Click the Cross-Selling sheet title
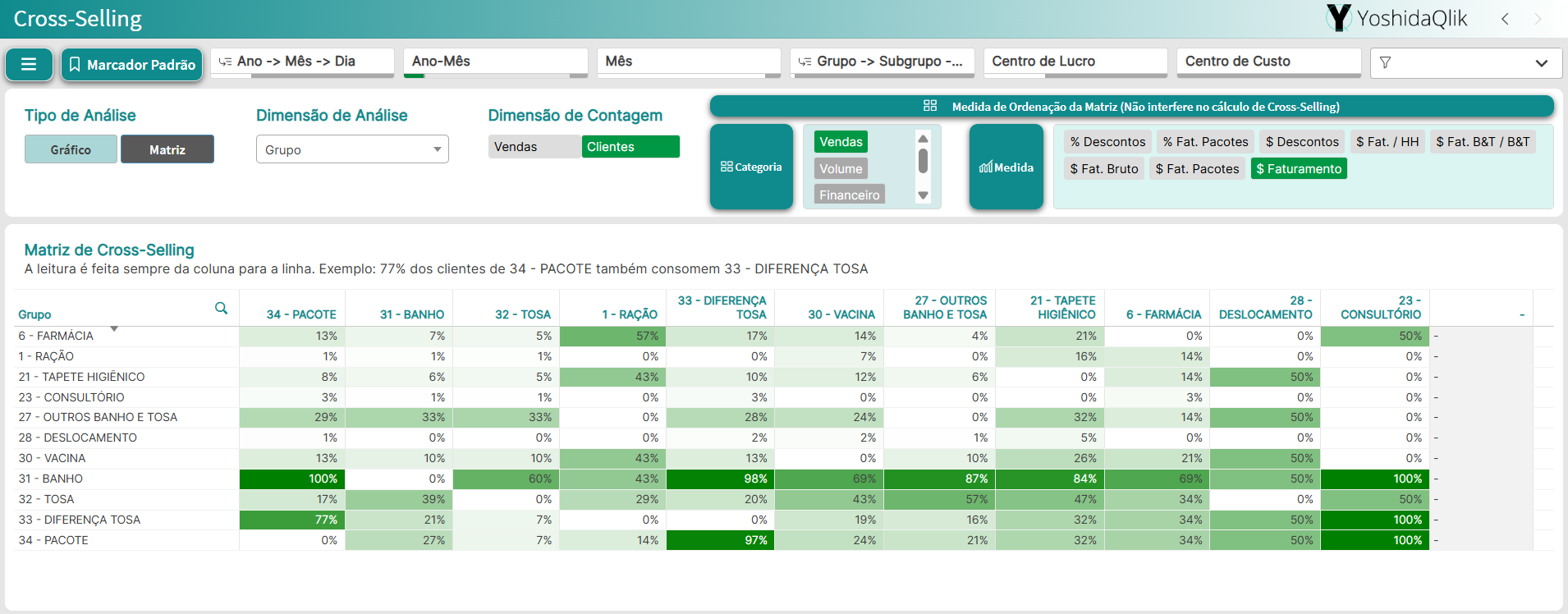Image resolution: width=1568 pixels, height=614 pixels. click(x=78, y=19)
